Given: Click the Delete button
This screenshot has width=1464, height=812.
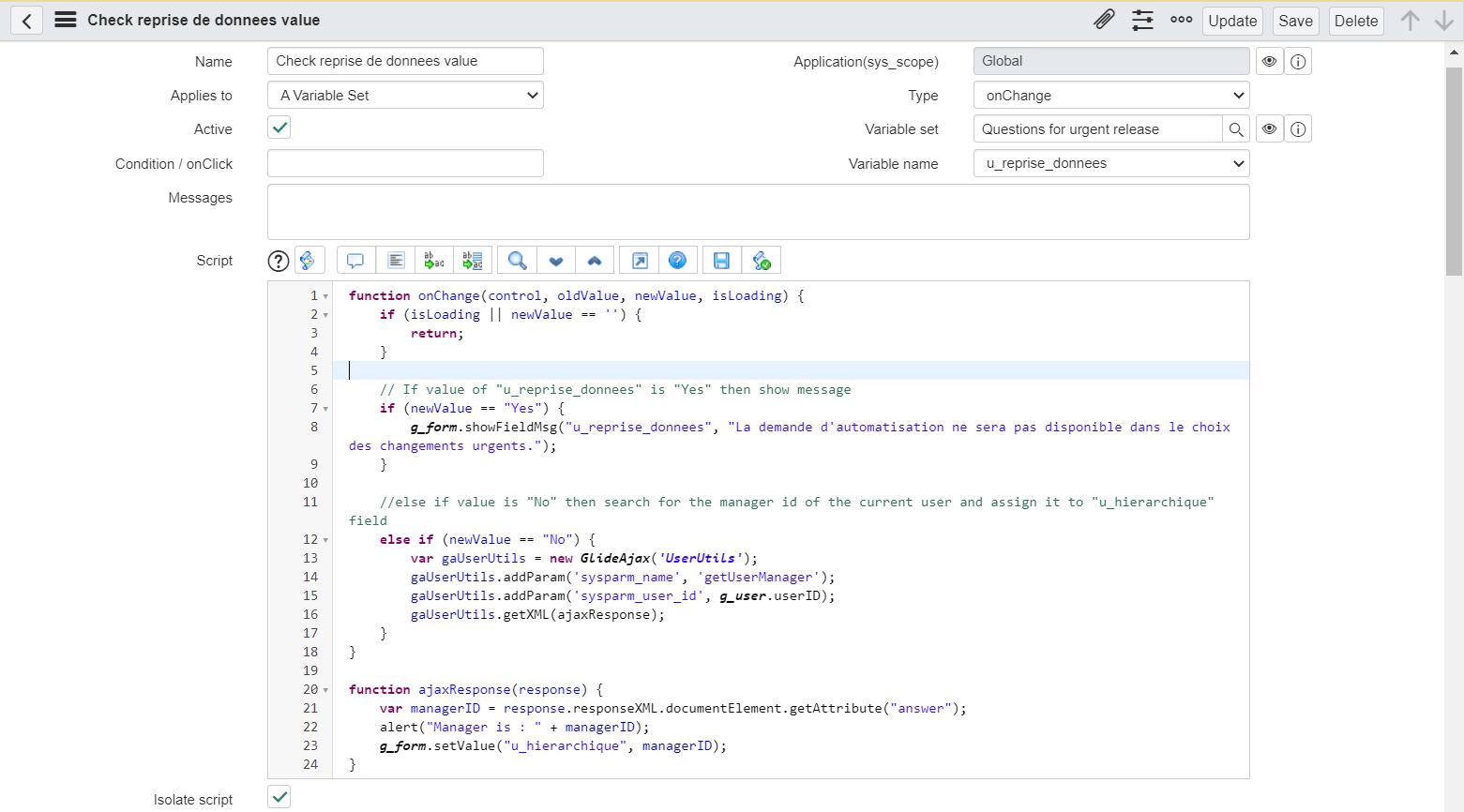Looking at the screenshot, I should 1355,21.
